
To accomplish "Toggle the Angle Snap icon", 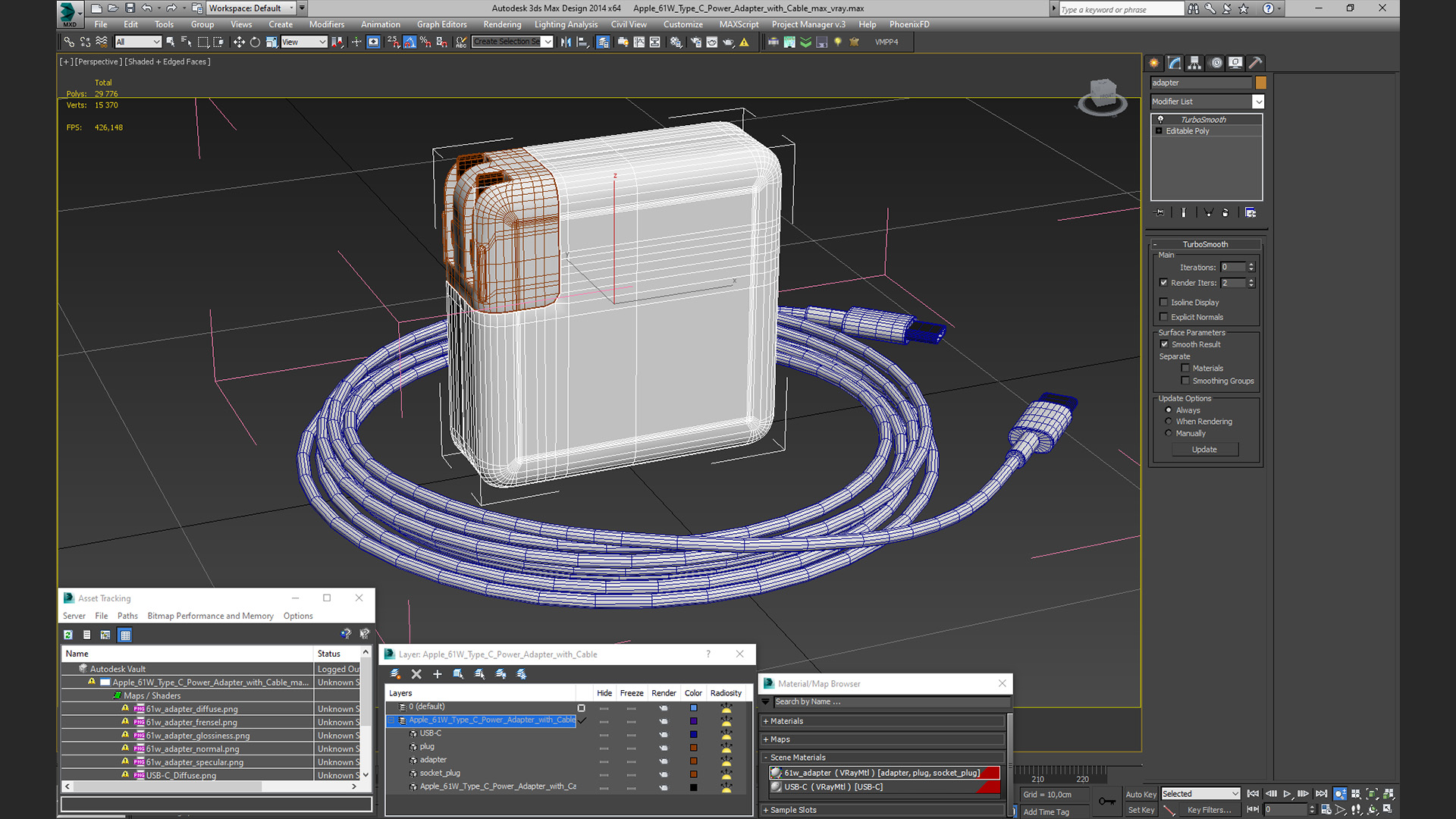I will (409, 42).
